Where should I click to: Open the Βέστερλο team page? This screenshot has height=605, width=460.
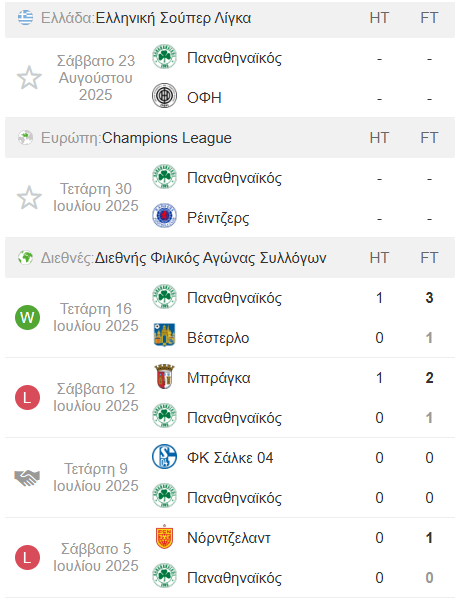218,338
